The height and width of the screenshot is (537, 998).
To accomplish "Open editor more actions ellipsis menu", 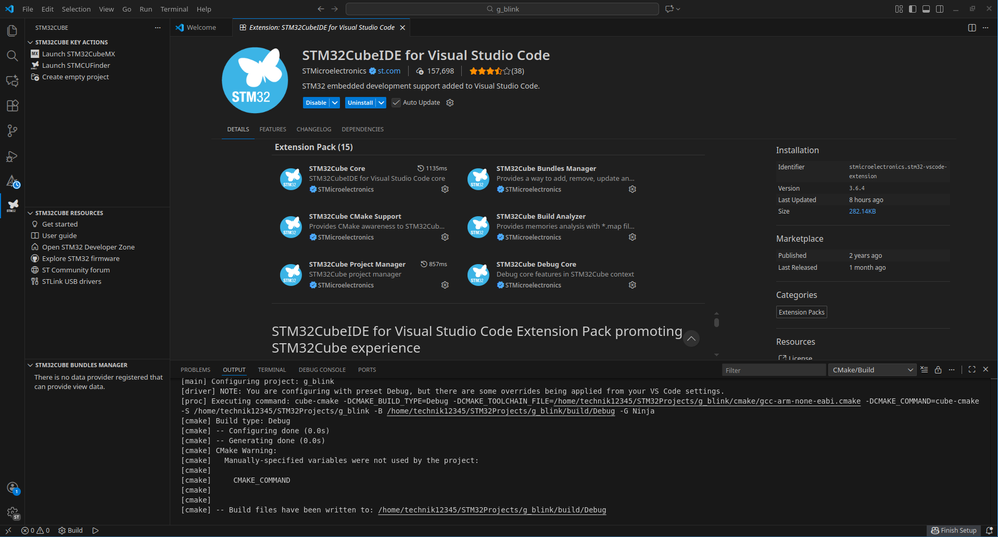I will (x=985, y=28).
